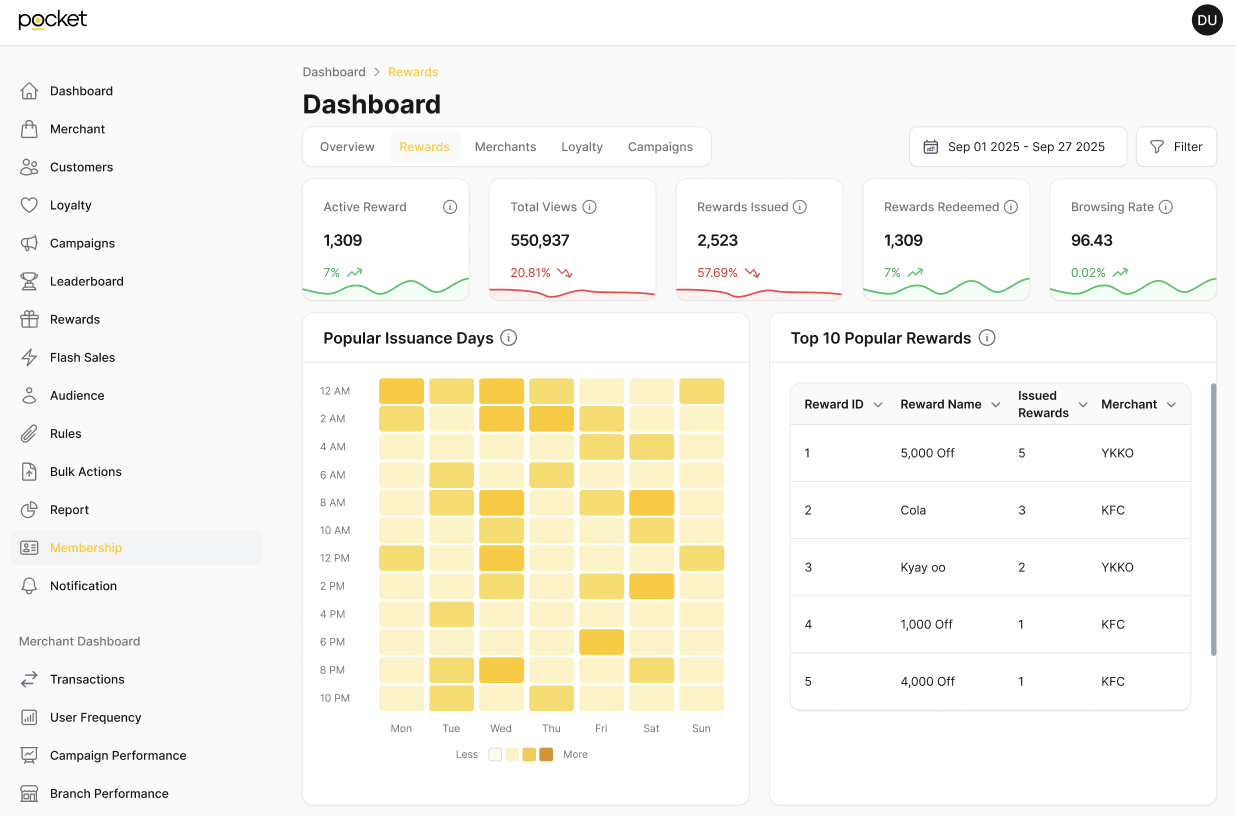Switch to the Merchants tab

505,147
